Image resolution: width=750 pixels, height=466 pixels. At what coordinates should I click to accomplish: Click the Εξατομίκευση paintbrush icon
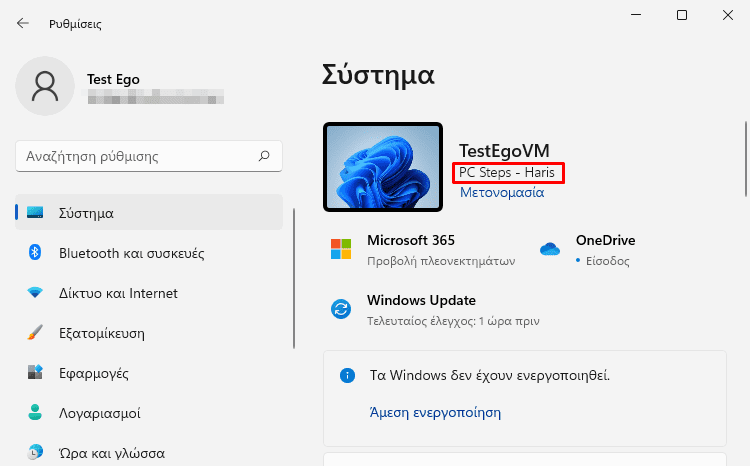tap(35, 332)
